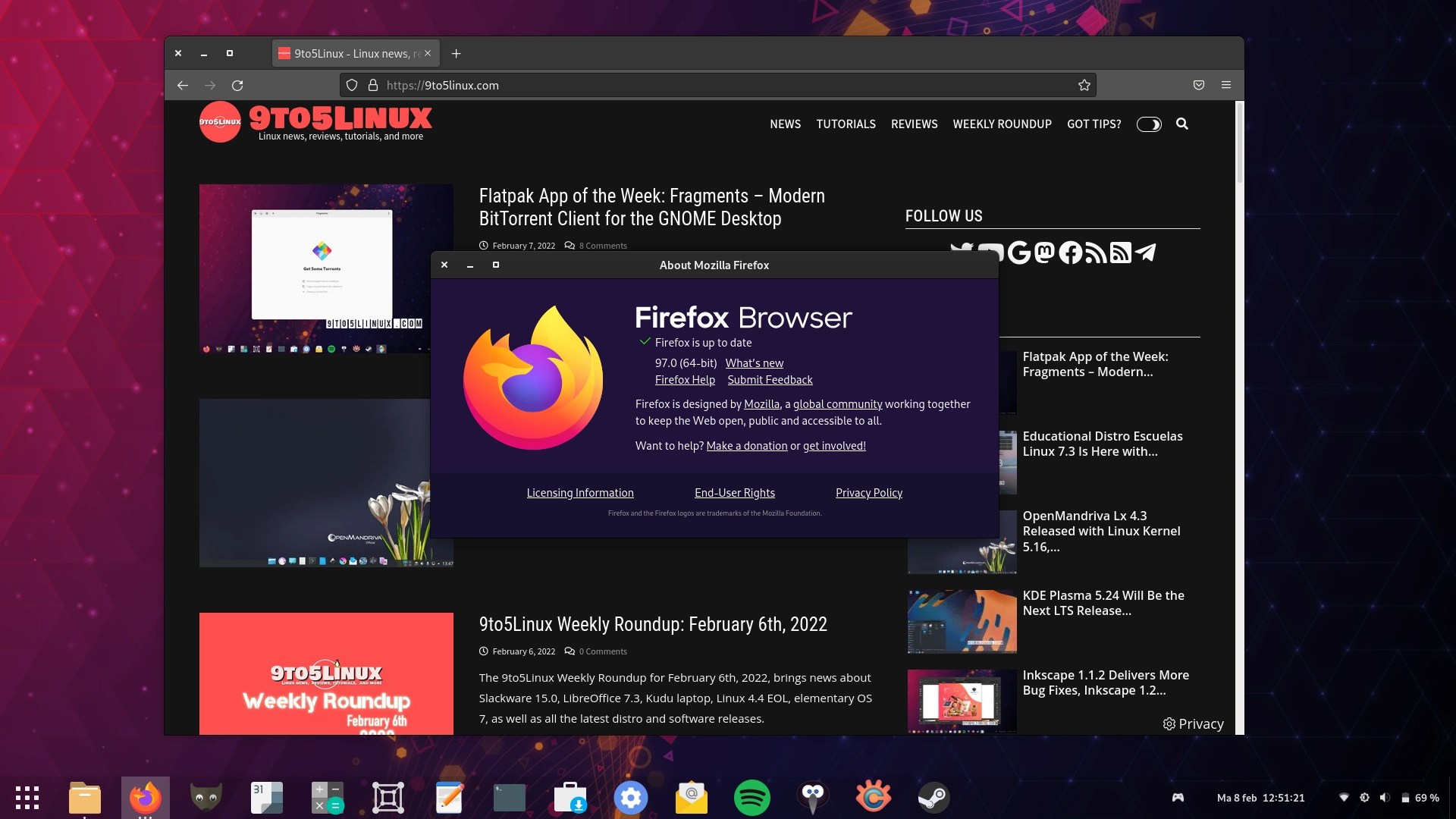Click the gaming controller icon in taskbar
This screenshot has height=819, width=1456.
[1177, 797]
